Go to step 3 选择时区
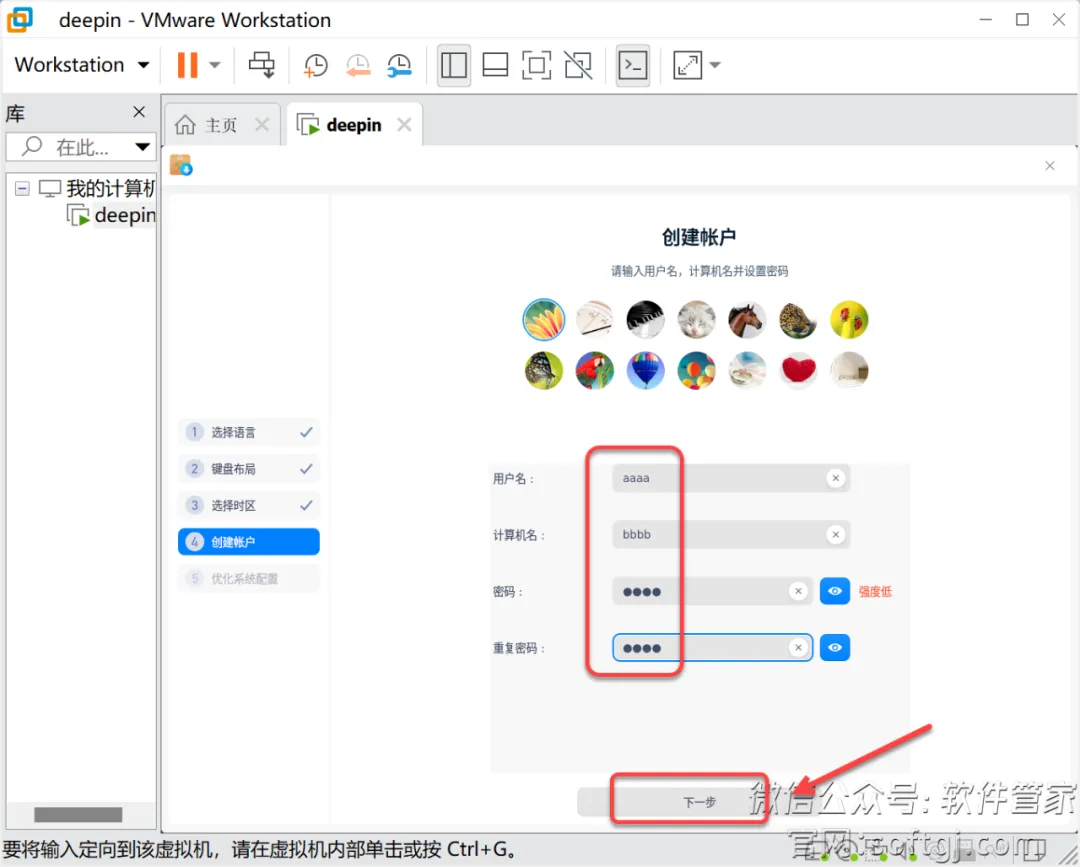 249,505
